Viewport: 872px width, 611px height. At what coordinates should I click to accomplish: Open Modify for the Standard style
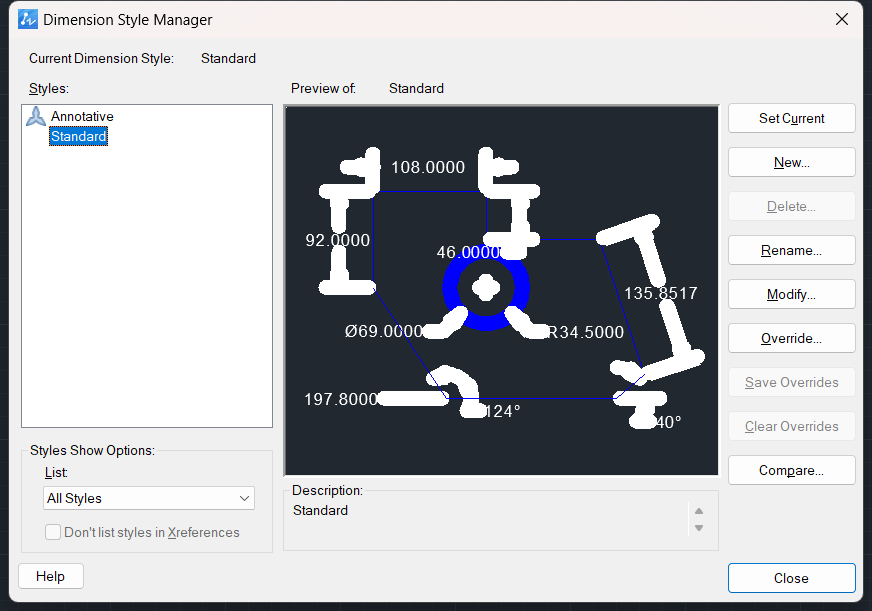click(x=791, y=294)
